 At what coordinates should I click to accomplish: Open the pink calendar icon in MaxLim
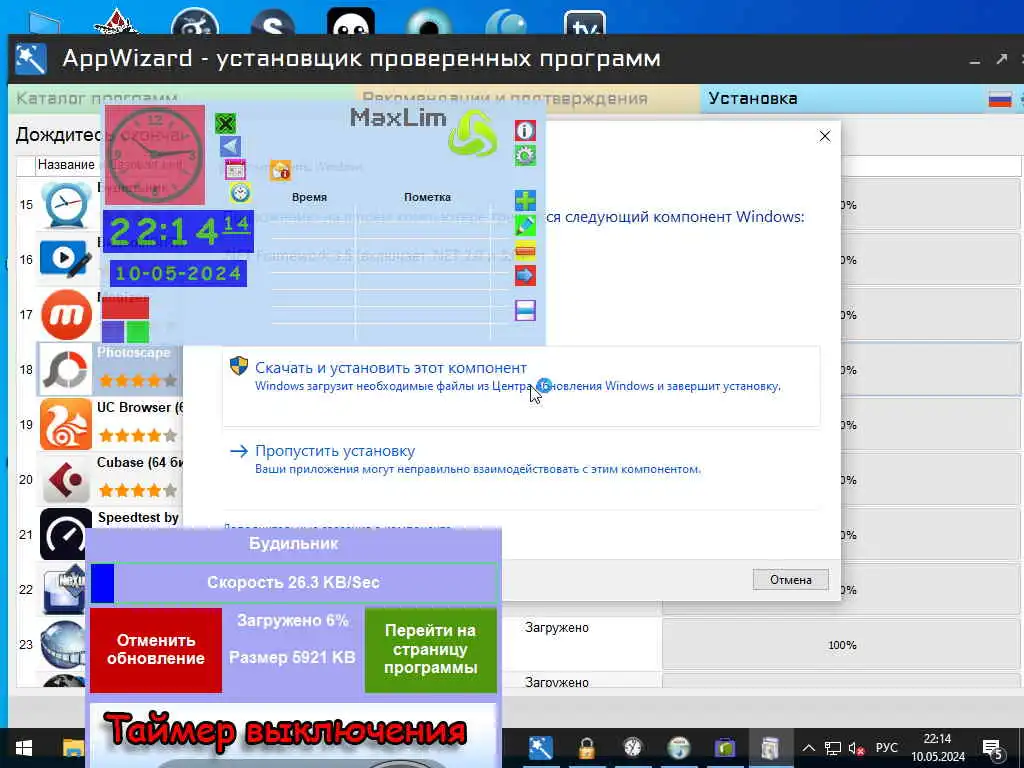coord(235,170)
